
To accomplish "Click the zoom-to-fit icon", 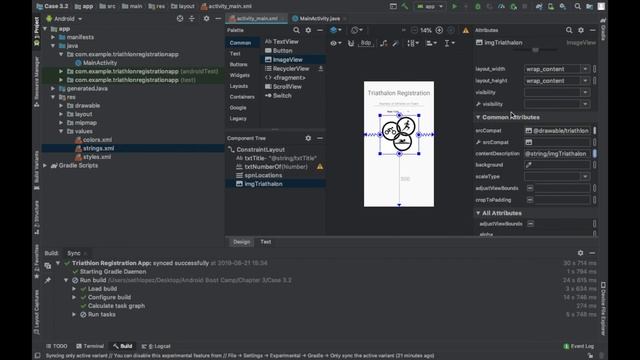I will pyautogui.click(x=451, y=30).
